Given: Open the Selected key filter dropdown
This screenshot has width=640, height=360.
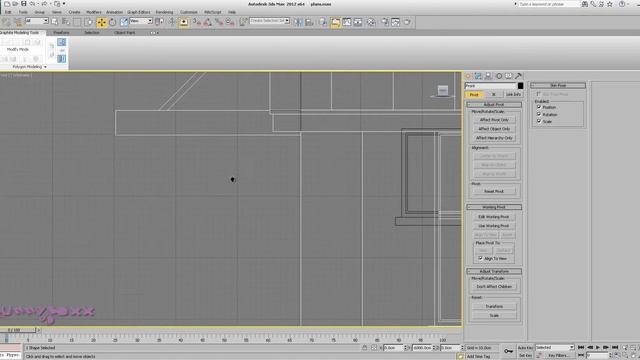Looking at the screenshot, I should (x=555, y=347).
